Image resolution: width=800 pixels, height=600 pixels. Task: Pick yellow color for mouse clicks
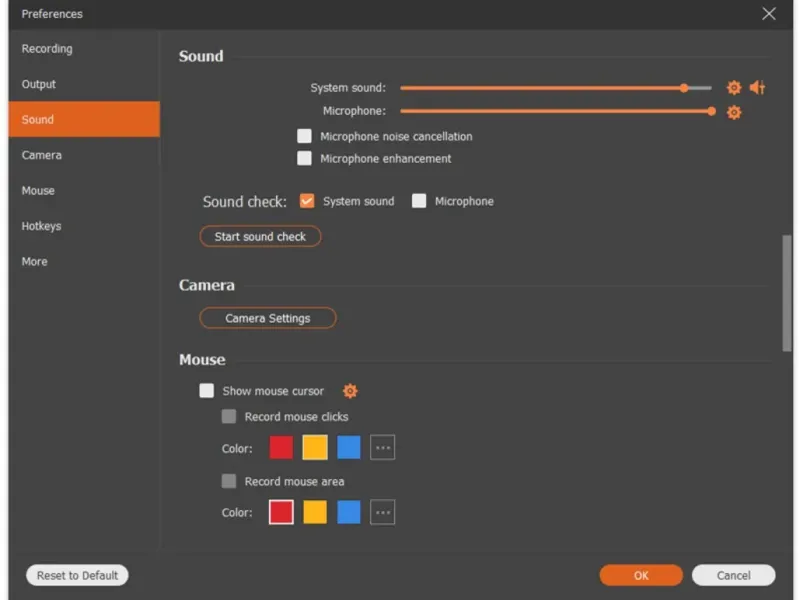click(315, 447)
